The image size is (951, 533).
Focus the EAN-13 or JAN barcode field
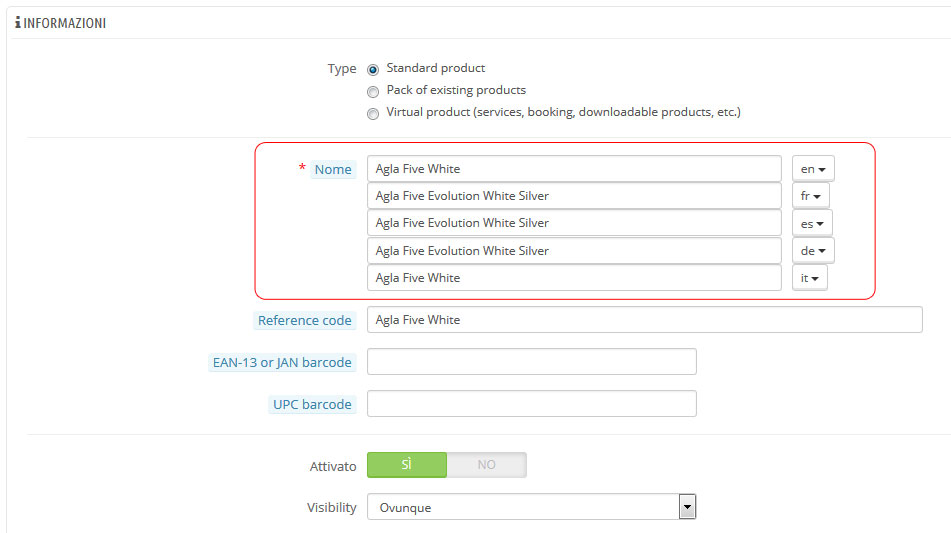(x=531, y=362)
